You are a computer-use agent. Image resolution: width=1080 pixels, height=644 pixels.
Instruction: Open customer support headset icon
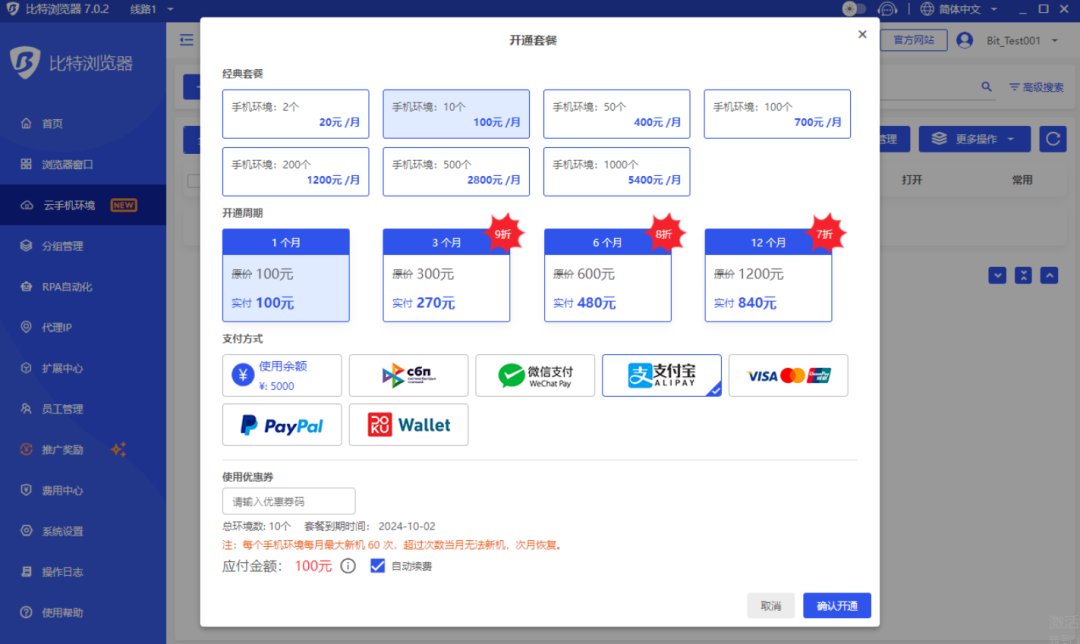(886, 9)
